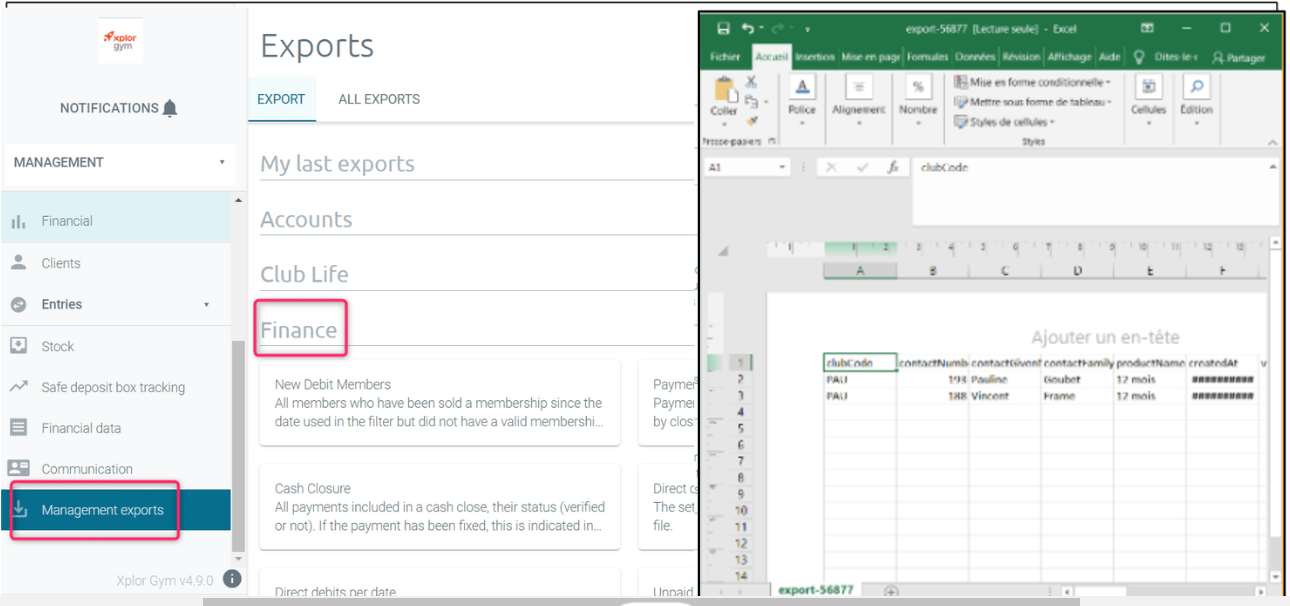Click the Select All corner triangle

(x=722, y=252)
